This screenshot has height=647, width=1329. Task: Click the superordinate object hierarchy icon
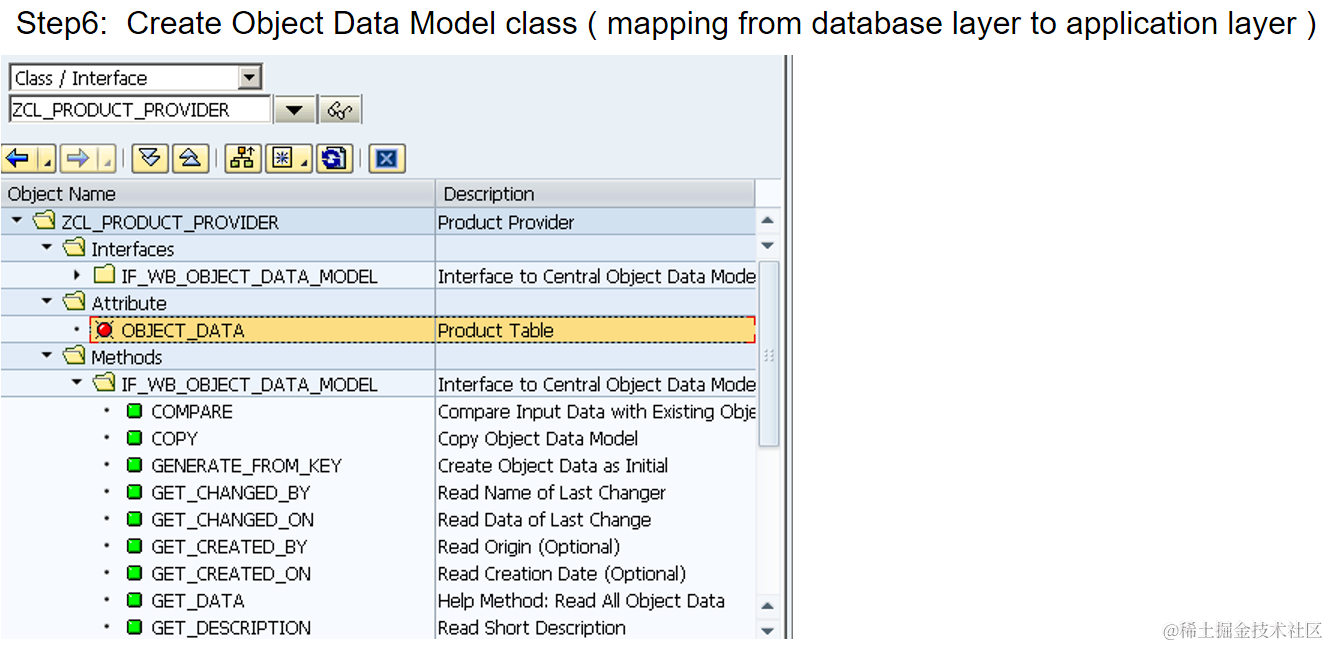pyautogui.click(x=243, y=158)
